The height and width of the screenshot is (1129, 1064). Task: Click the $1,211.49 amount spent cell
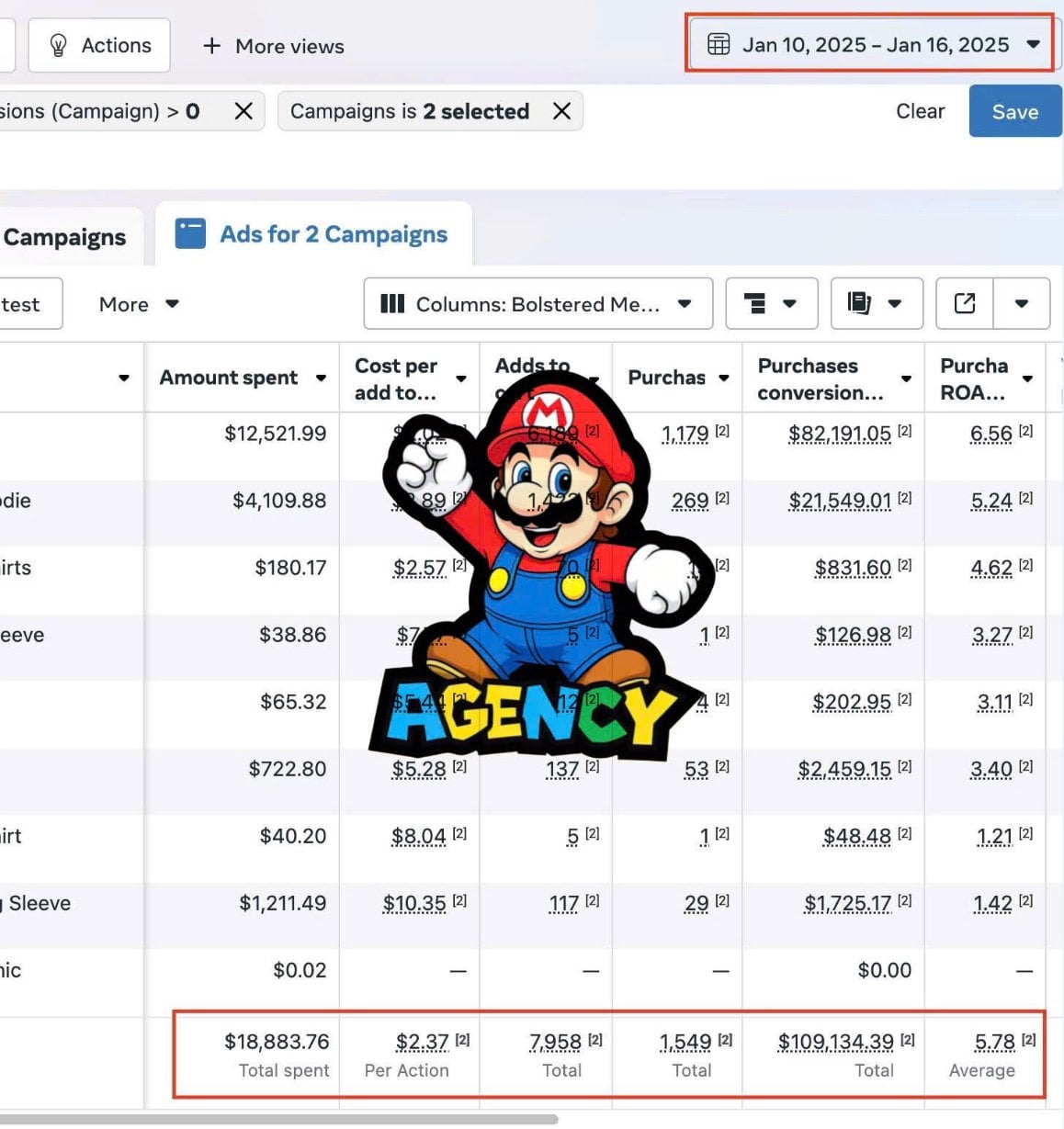tap(282, 903)
